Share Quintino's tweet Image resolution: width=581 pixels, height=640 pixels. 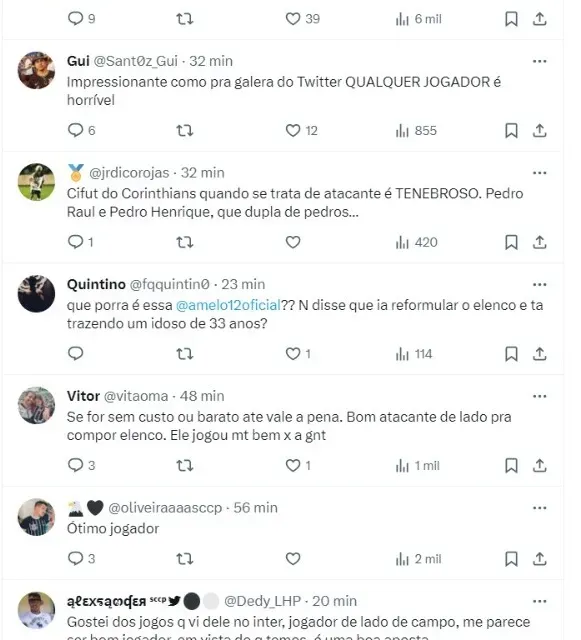(539, 354)
